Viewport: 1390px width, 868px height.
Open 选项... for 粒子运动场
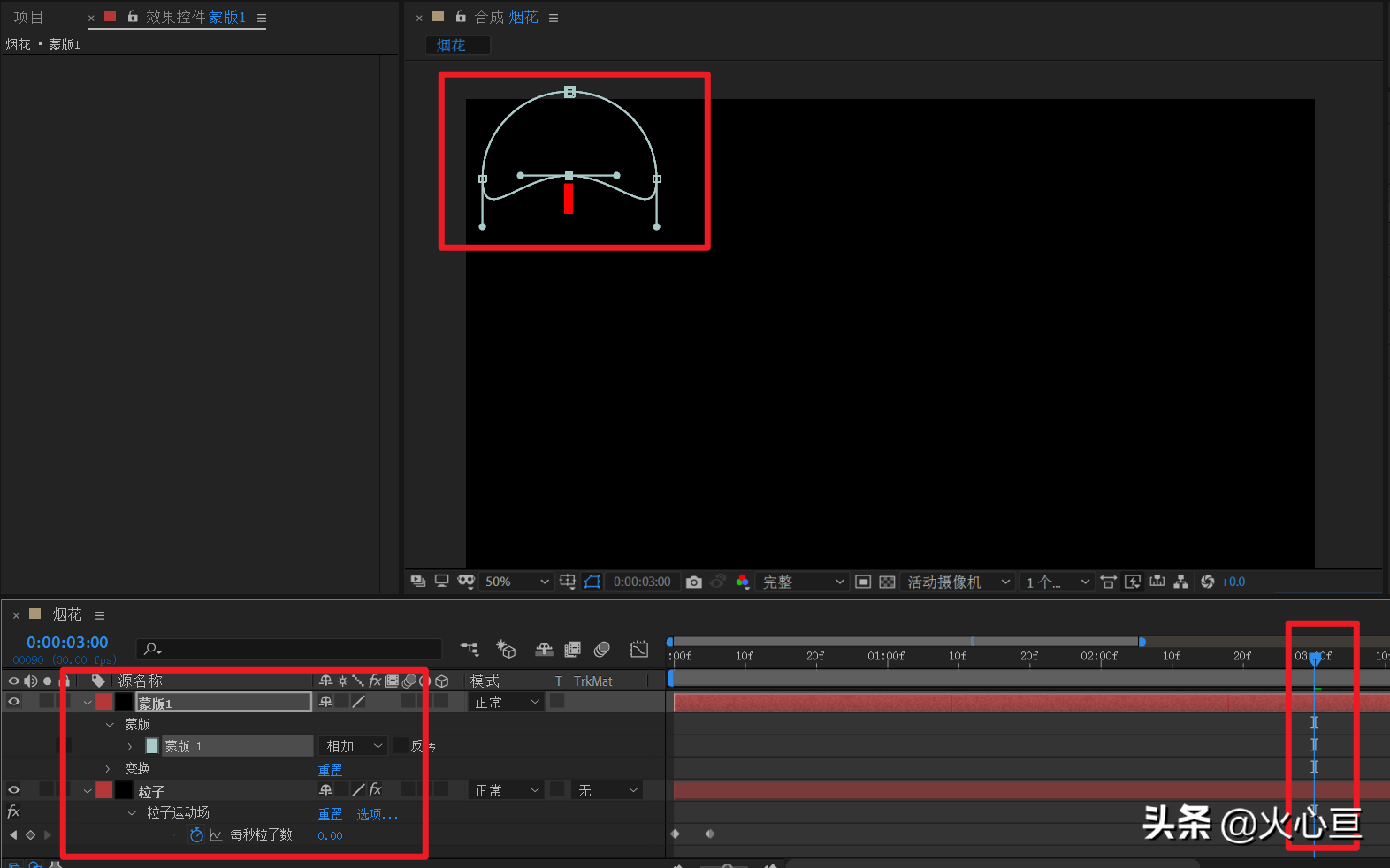(378, 814)
